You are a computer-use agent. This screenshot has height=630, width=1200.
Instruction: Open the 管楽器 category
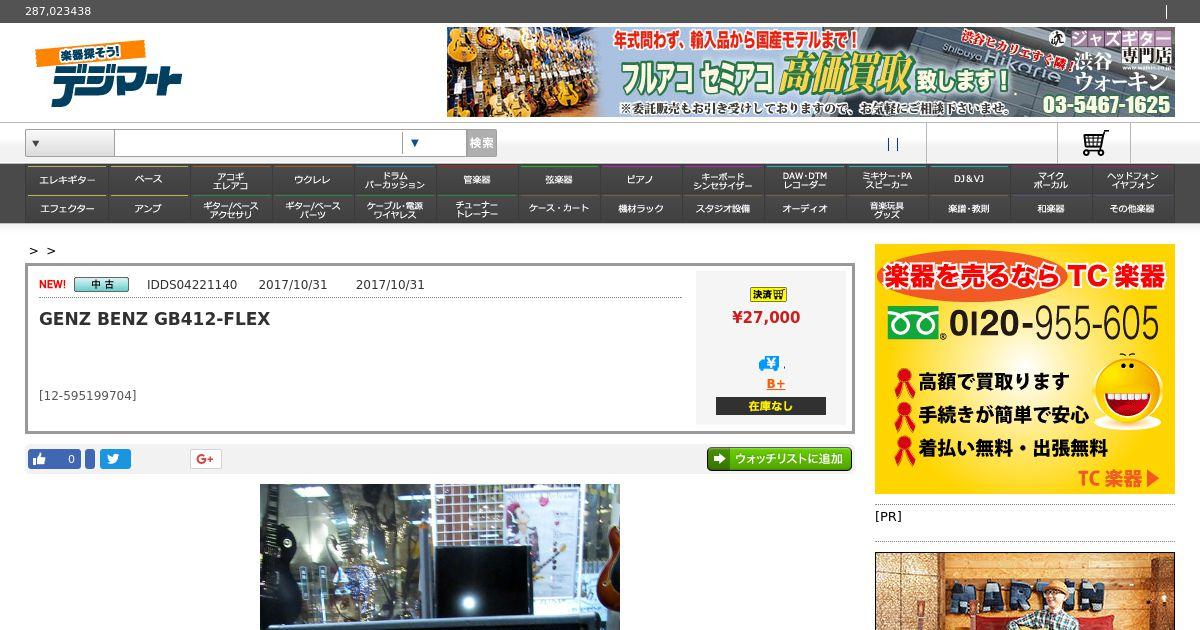point(476,180)
